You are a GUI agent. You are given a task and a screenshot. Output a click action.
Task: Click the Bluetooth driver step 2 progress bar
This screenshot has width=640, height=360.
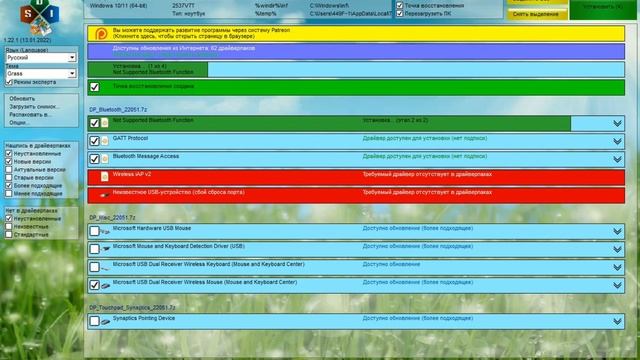click(x=356, y=123)
